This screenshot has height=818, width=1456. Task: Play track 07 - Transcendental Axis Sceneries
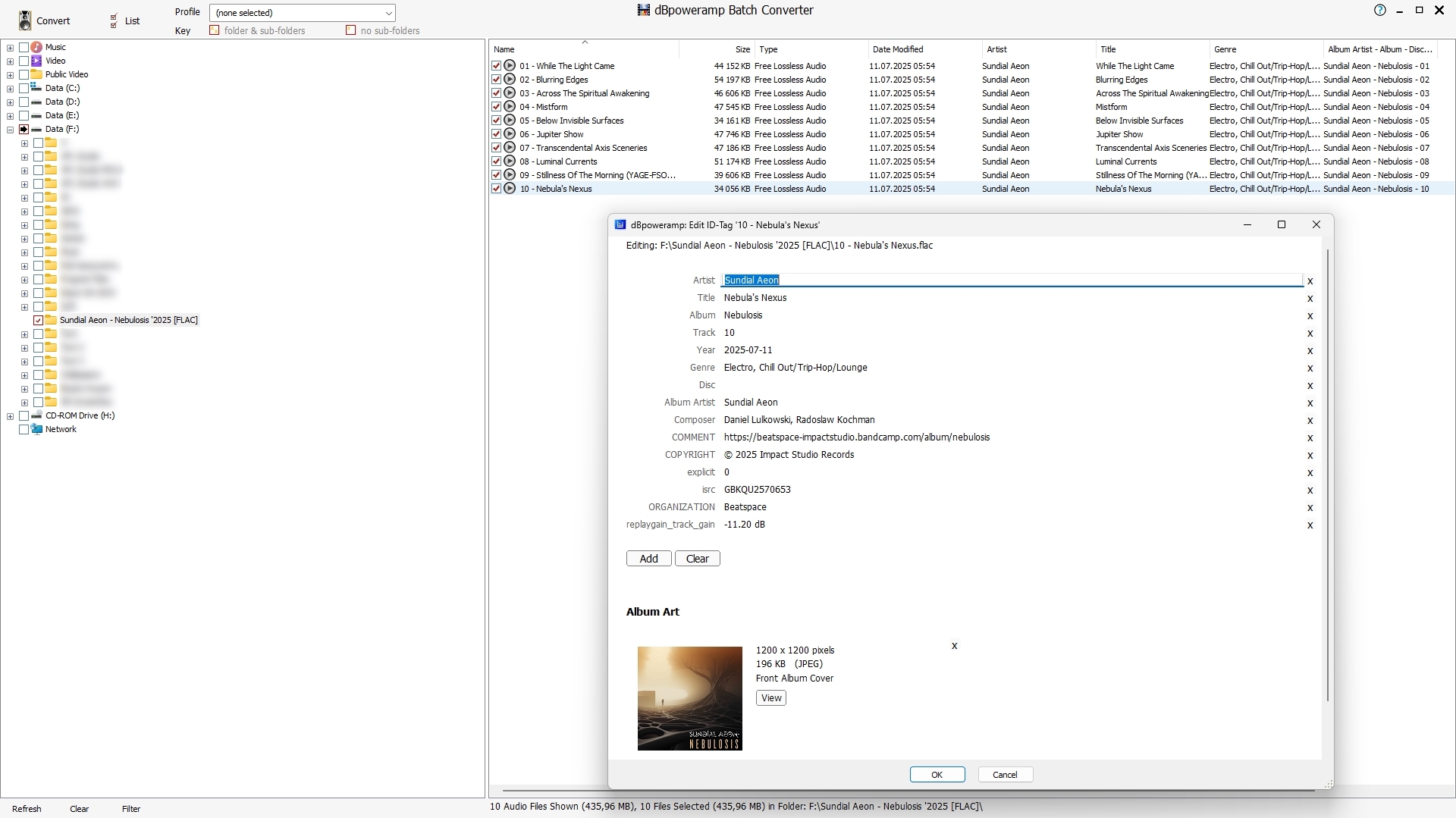[x=510, y=148]
